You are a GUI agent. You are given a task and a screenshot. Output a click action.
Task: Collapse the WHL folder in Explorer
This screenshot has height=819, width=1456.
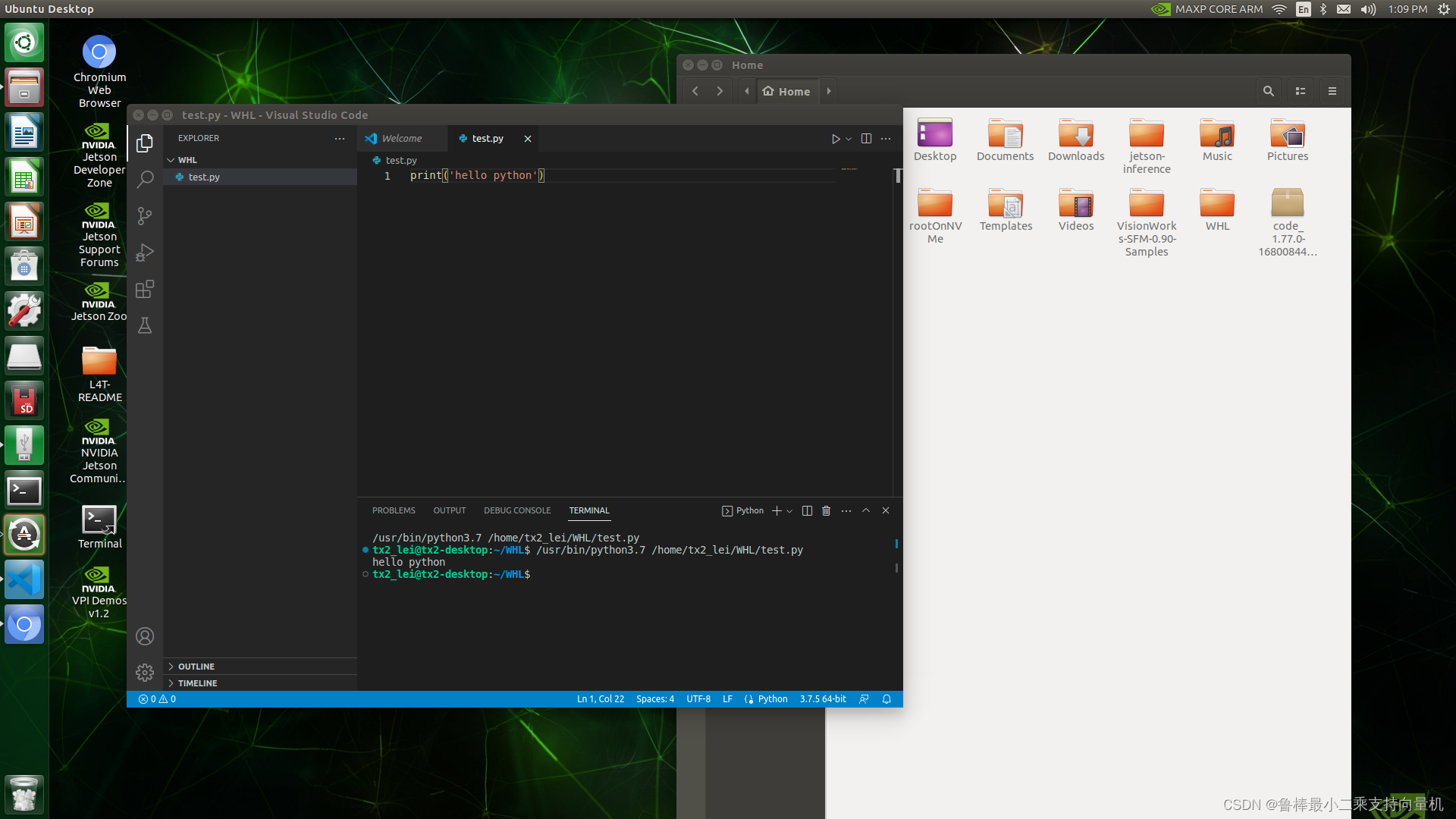[x=171, y=159]
